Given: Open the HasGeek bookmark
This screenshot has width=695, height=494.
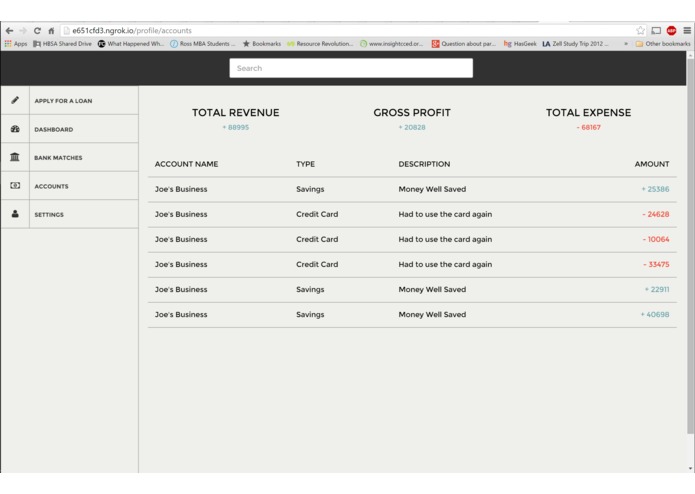Looking at the screenshot, I should pyautogui.click(x=520, y=43).
